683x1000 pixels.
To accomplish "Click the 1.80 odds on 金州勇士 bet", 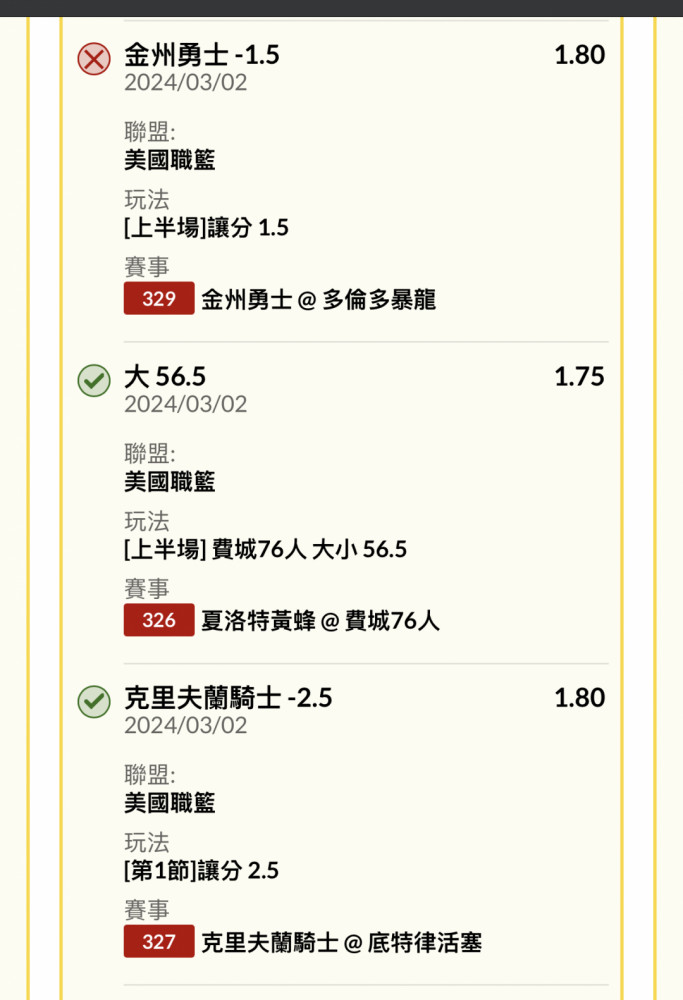I will tap(579, 55).
